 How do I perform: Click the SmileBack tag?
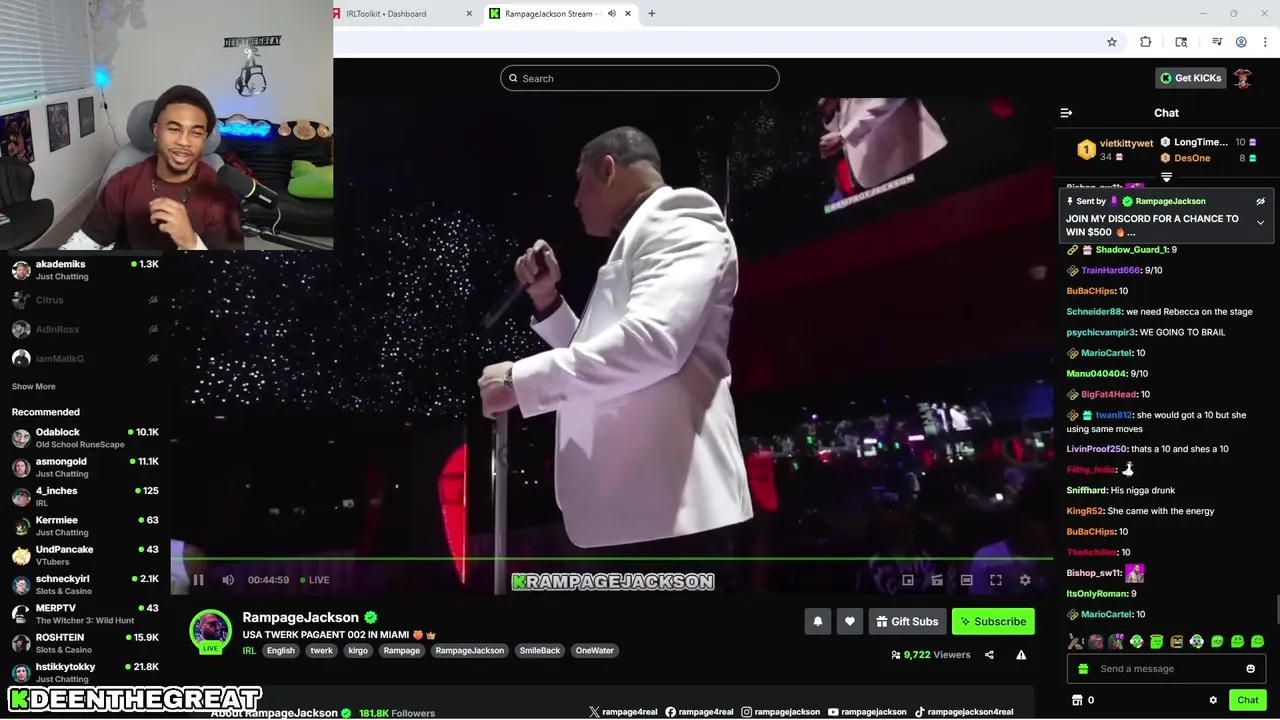tap(540, 650)
